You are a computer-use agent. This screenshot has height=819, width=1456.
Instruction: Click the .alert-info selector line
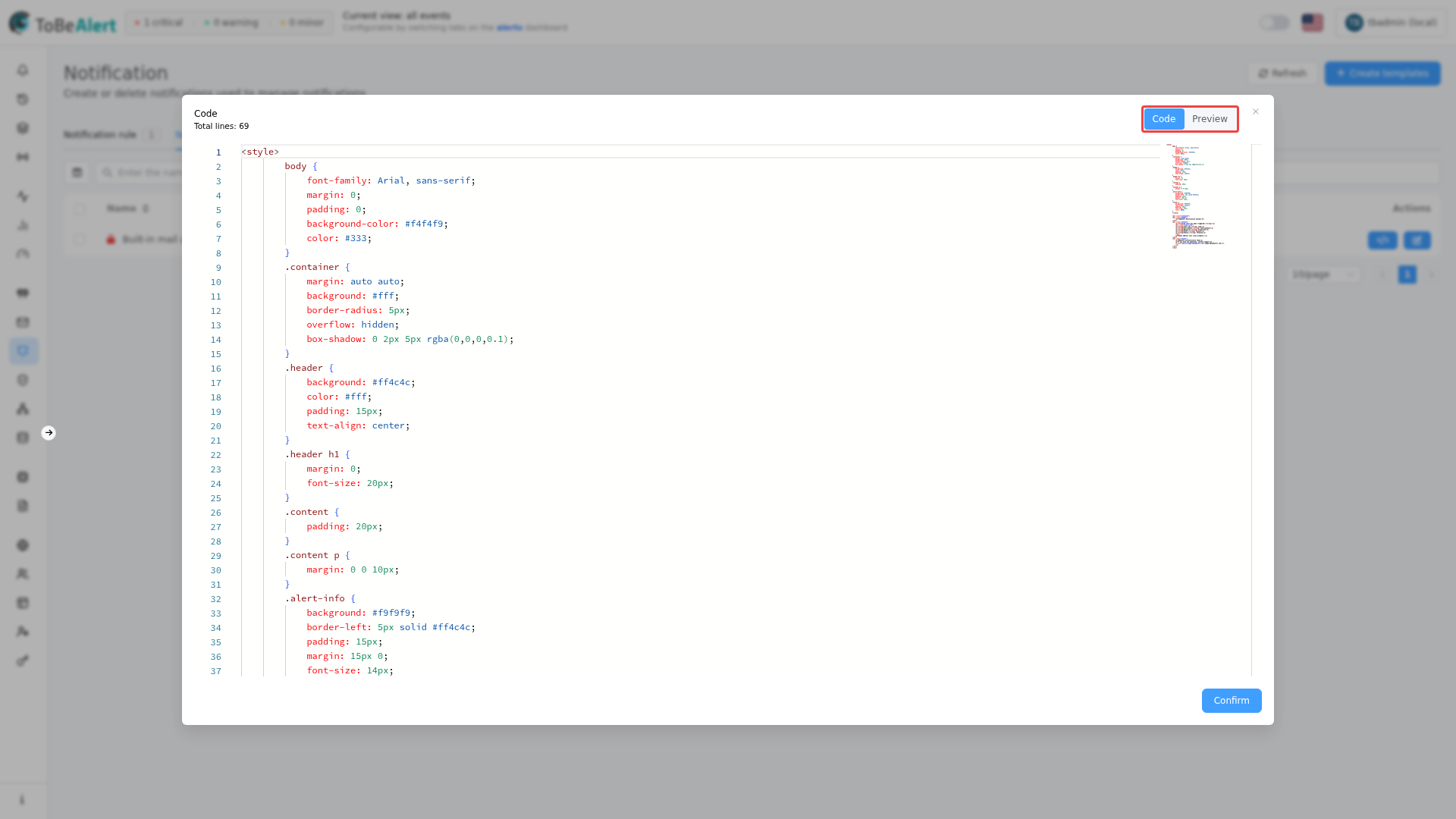pos(320,598)
